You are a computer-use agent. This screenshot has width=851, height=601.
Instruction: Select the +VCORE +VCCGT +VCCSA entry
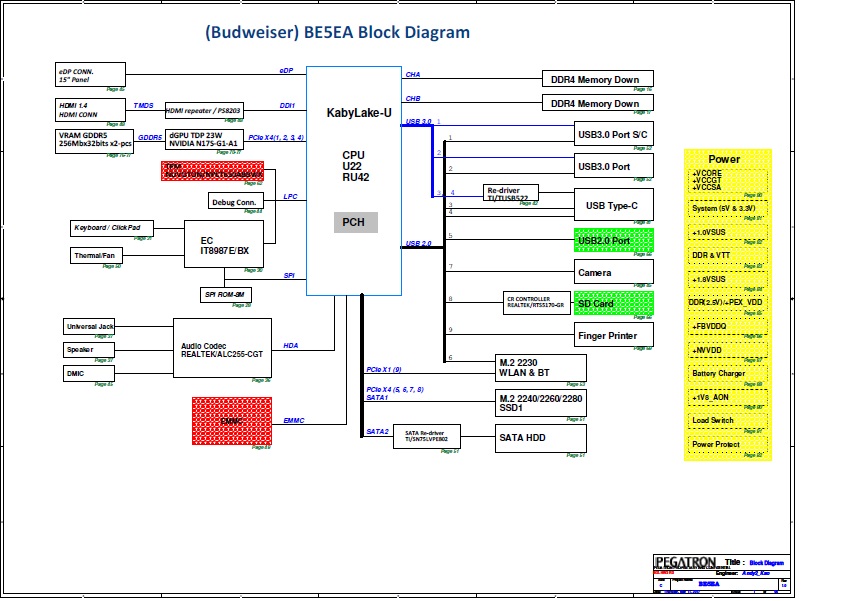tap(728, 181)
